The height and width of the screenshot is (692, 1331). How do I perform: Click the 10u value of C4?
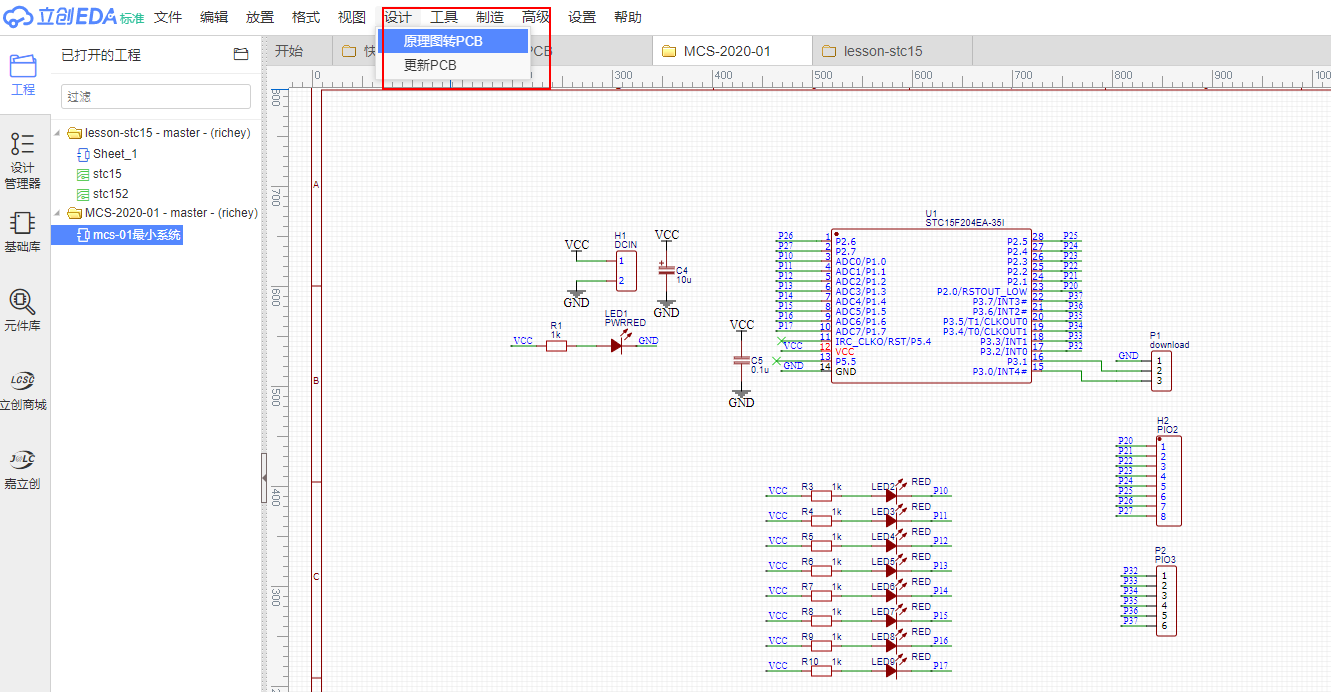click(x=684, y=280)
